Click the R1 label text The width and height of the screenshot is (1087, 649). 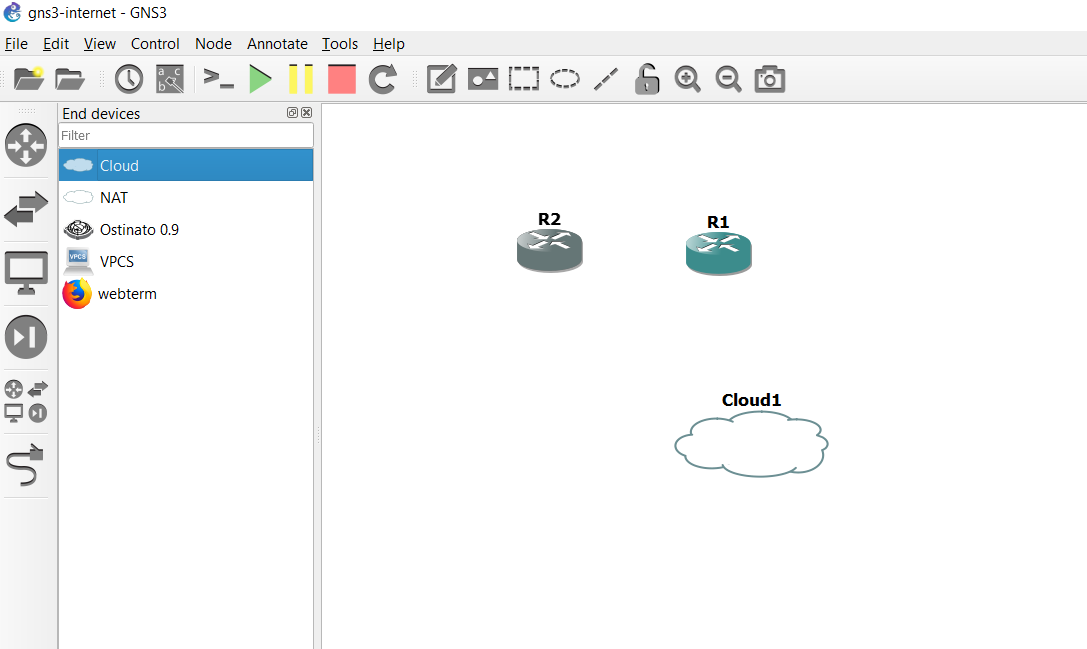[718, 222]
